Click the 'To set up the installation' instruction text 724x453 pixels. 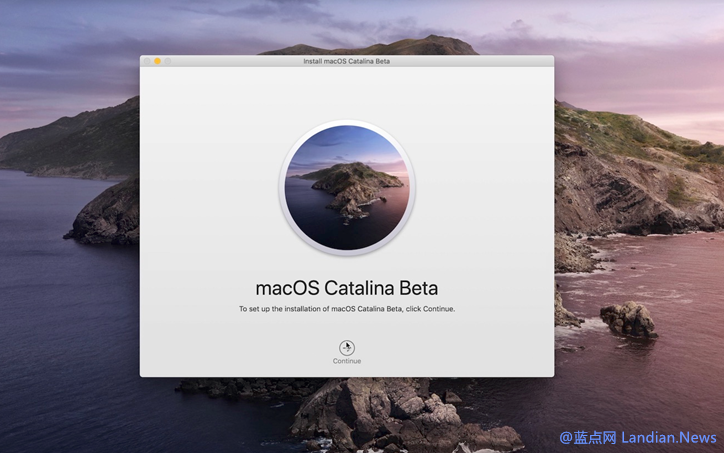(x=347, y=309)
